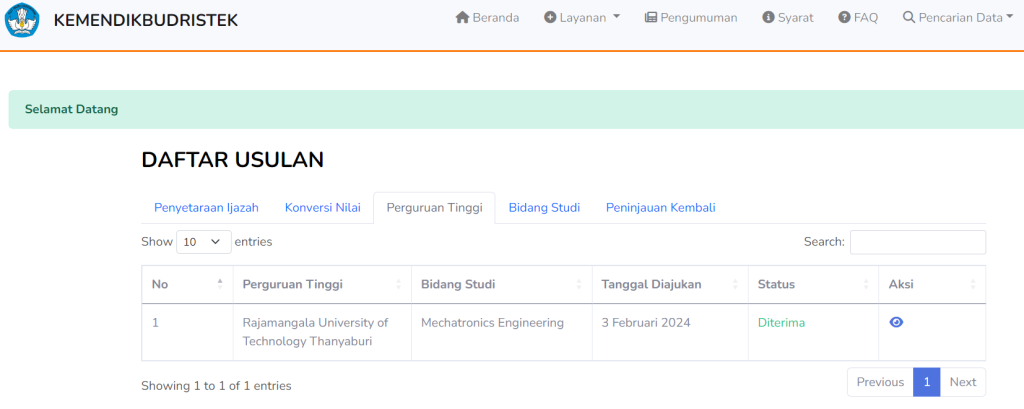Screen dimensions: 1024x409
Task: Focus the table Search input field
Action: point(918,242)
